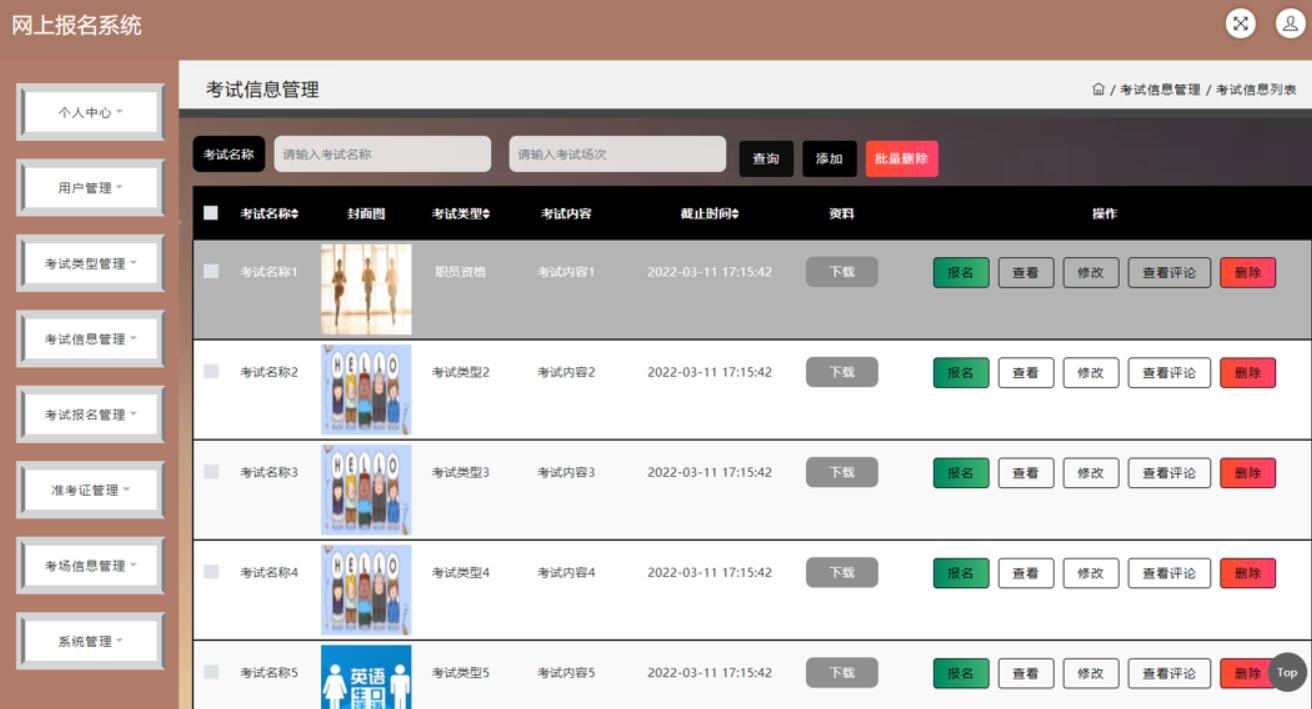Click the fullscreen toggle icon in header
The width and height of the screenshot is (1312, 709).
coord(1241,23)
